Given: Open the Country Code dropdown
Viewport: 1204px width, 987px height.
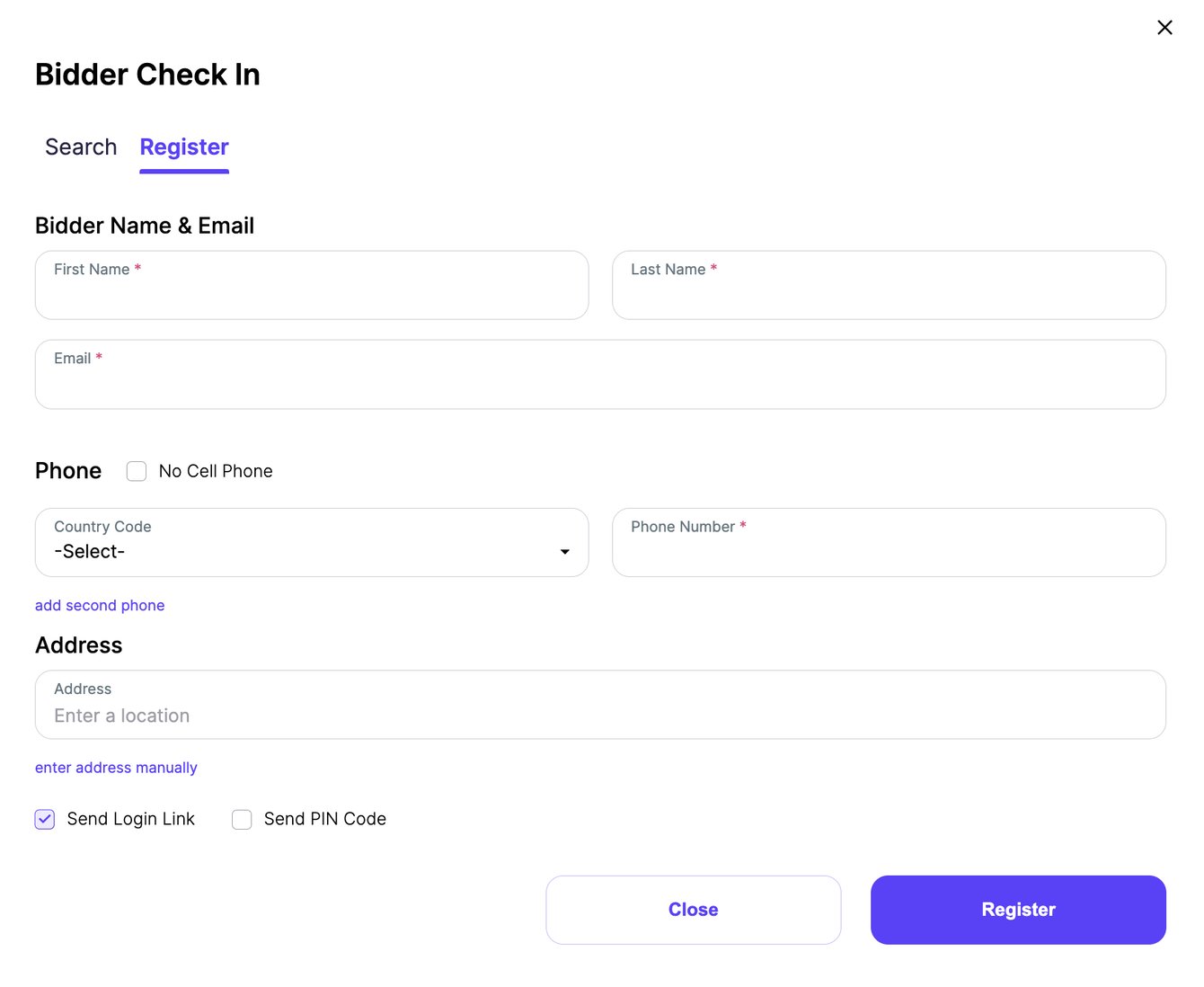Looking at the screenshot, I should pyautogui.click(x=311, y=542).
